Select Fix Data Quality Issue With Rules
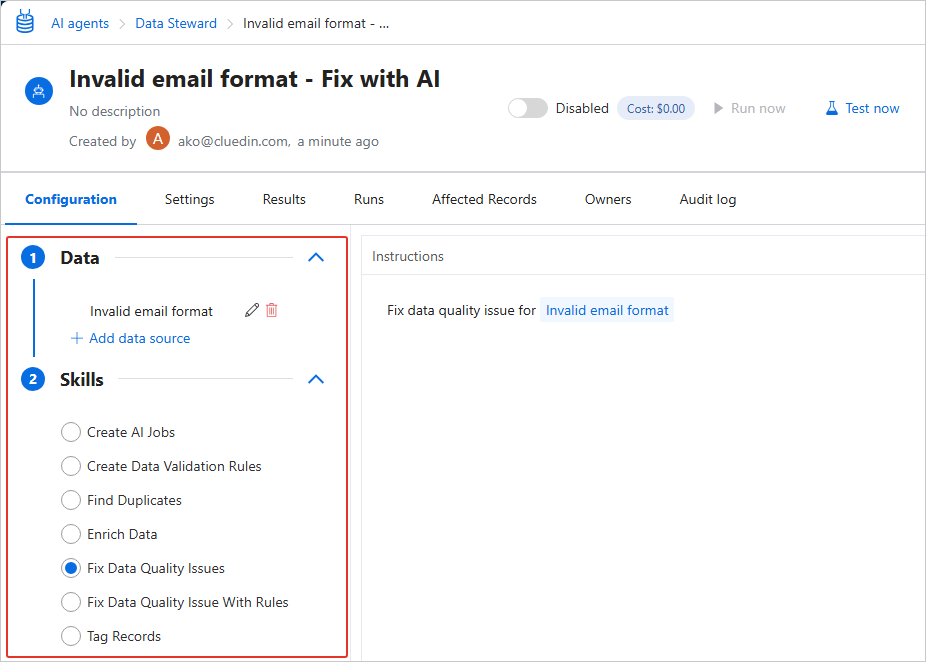 click(x=71, y=602)
